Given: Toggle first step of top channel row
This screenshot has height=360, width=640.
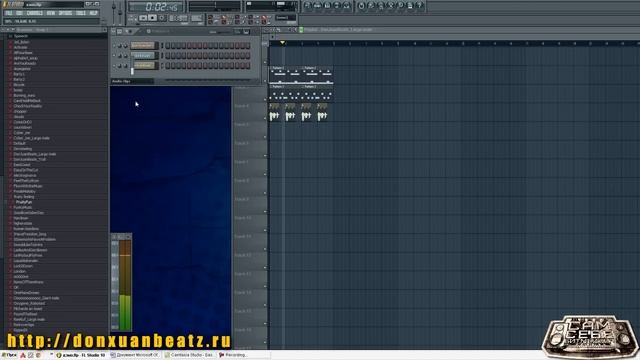Looking at the screenshot, I should point(168,46).
